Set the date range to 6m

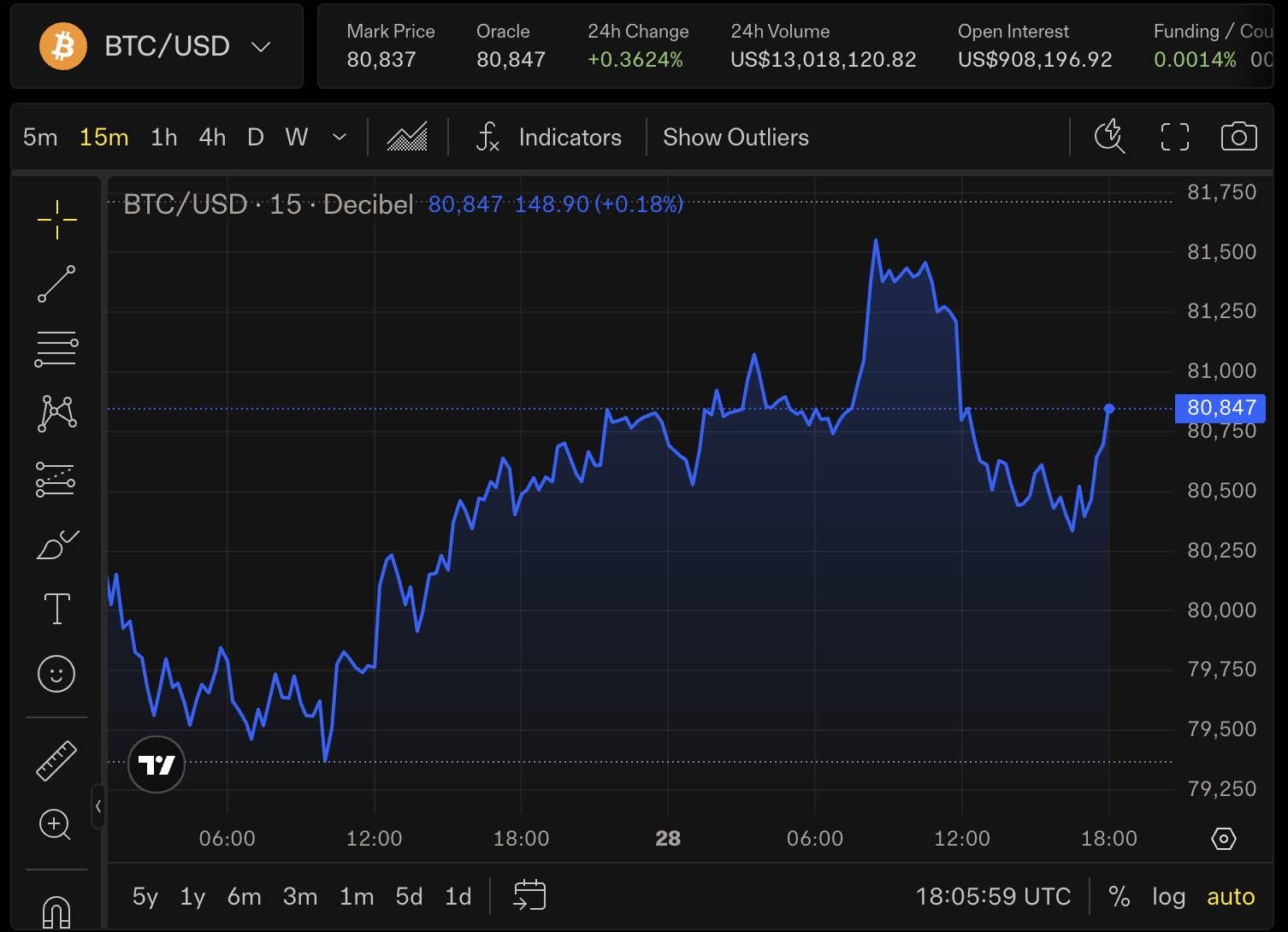(244, 896)
